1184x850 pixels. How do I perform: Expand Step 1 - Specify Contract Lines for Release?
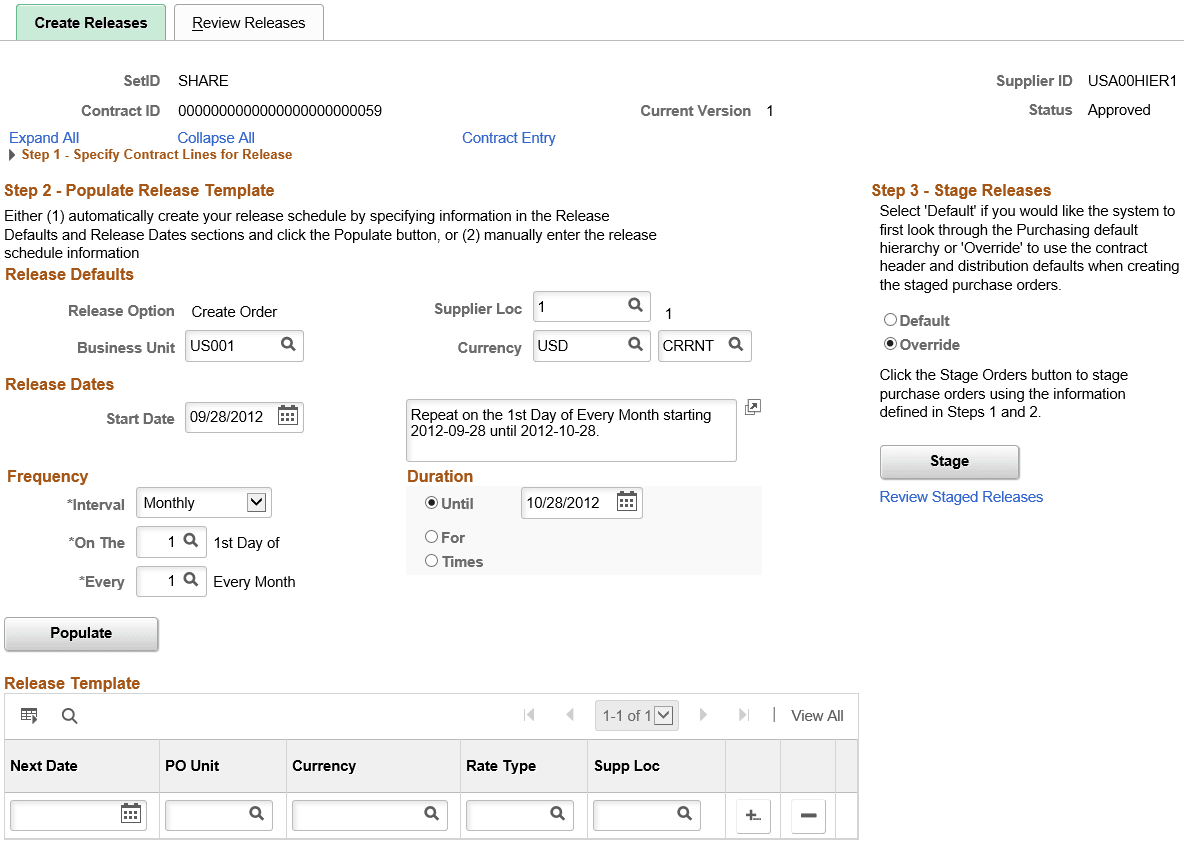pyautogui.click(x=11, y=155)
